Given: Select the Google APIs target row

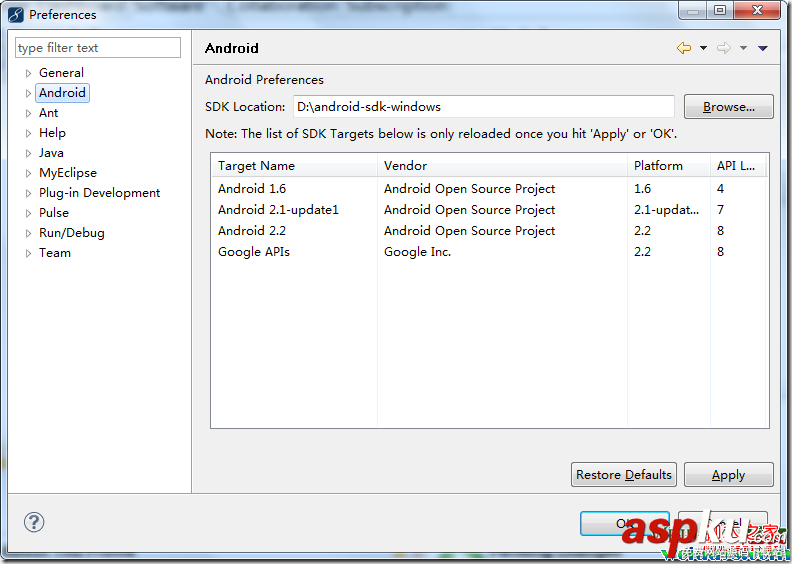Looking at the screenshot, I should (x=489, y=251).
